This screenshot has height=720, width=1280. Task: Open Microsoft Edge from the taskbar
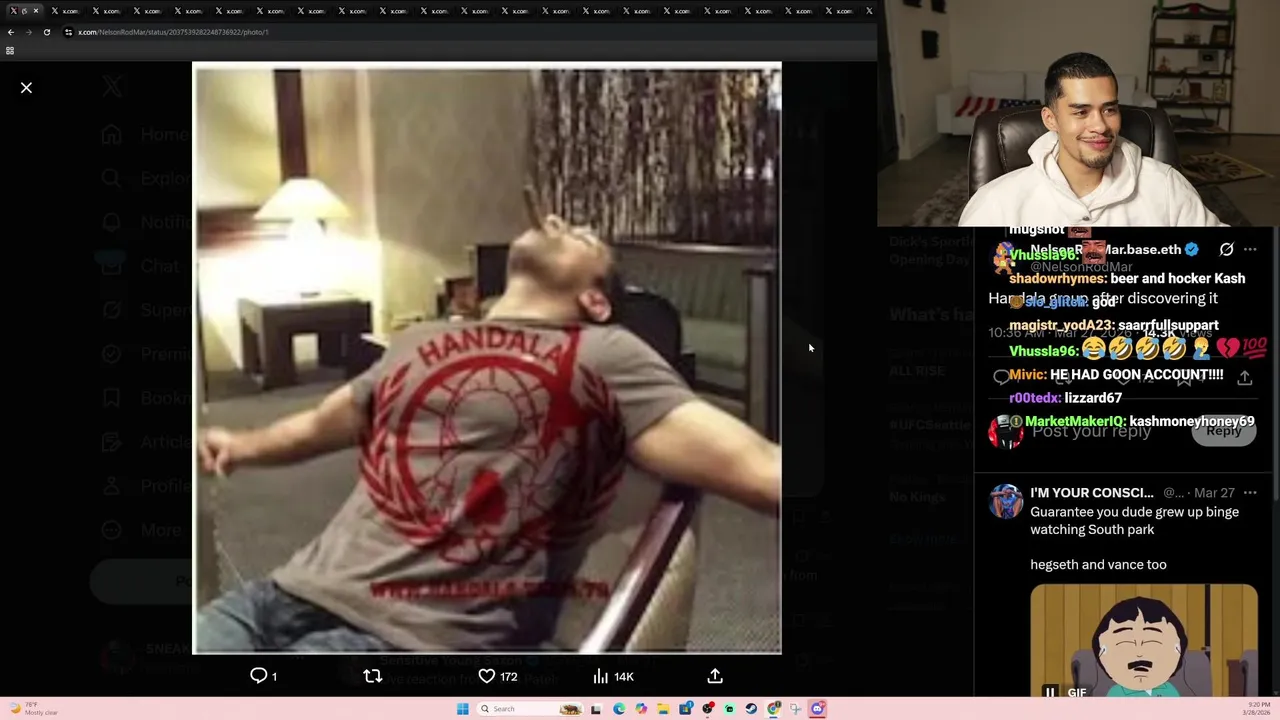[x=619, y=709]
